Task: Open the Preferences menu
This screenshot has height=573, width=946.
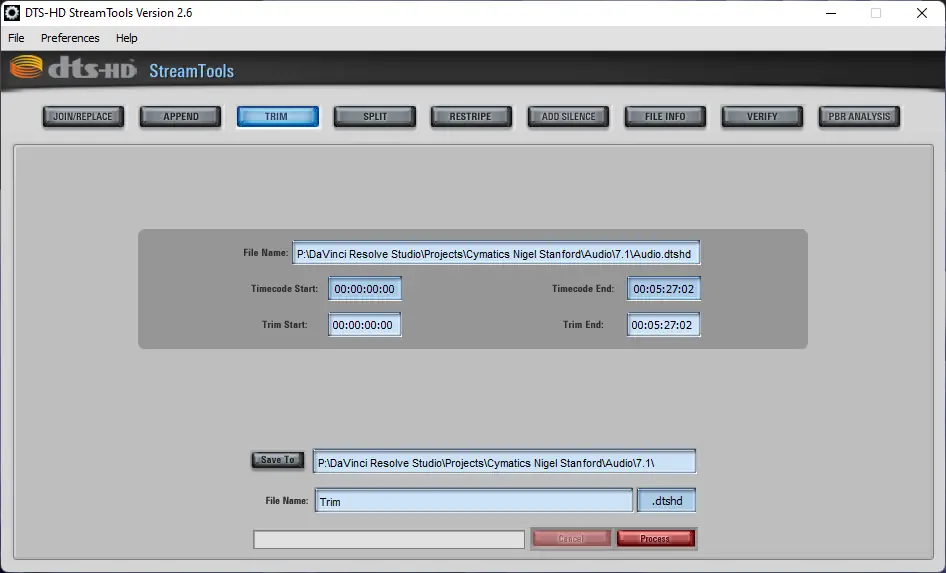Action: [70, 38]
